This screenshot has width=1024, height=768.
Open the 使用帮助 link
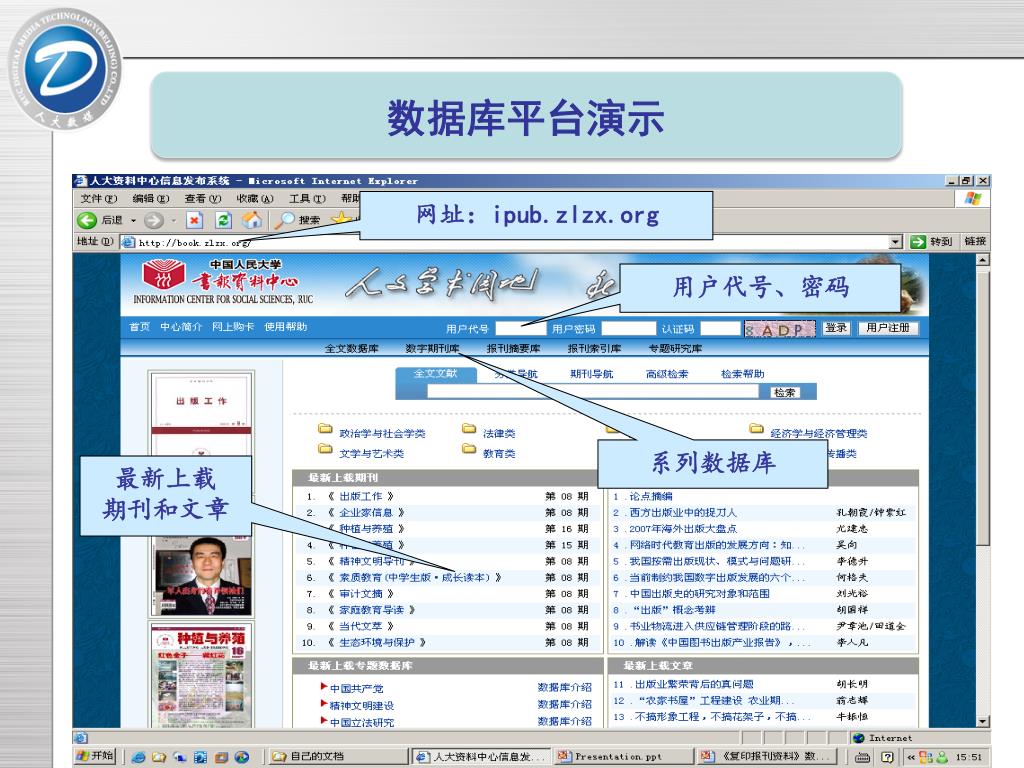285,327
